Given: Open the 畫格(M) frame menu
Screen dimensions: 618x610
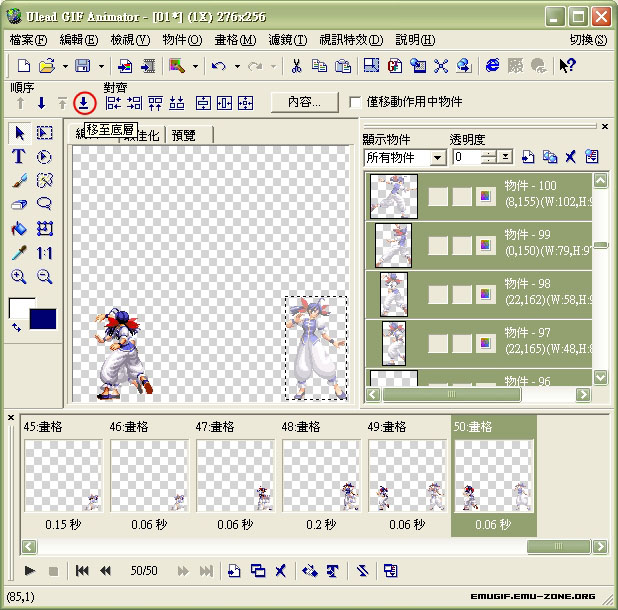Looking at the screenshot, I should click(235, 40).
